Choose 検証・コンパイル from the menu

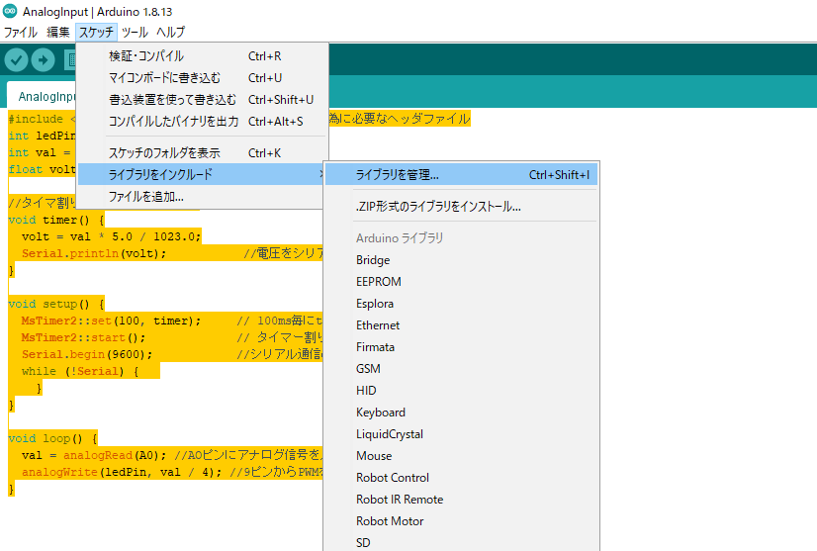202,56
